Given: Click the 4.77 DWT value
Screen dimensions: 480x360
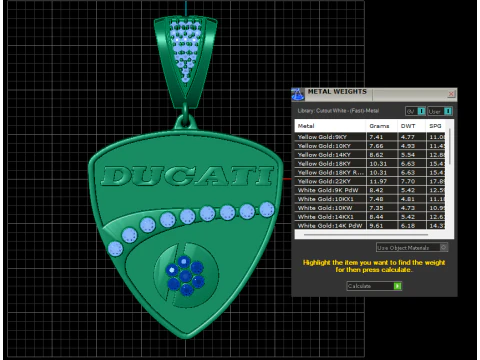Looking at the screenshot, I should 408,137.
